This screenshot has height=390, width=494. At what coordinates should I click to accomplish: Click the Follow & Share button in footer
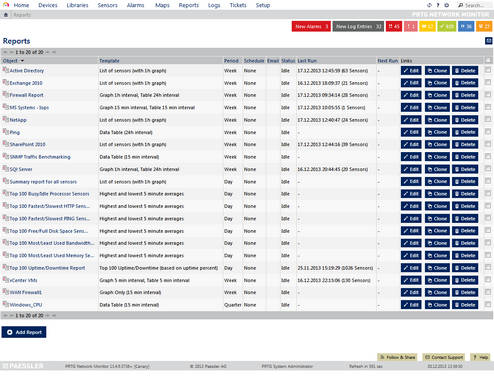click(397, 357)
